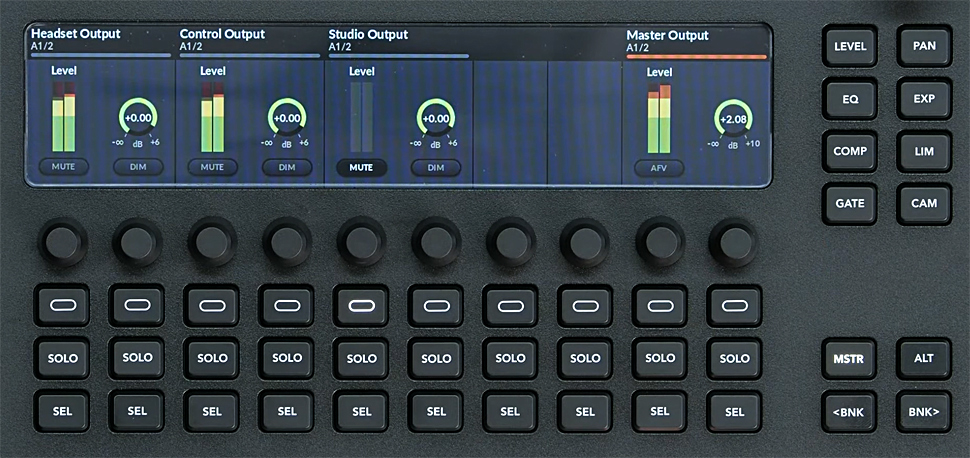Solo the column under Headset Output MUTE
This screenshot has height=458, width=970.
[x=62, y=358]
